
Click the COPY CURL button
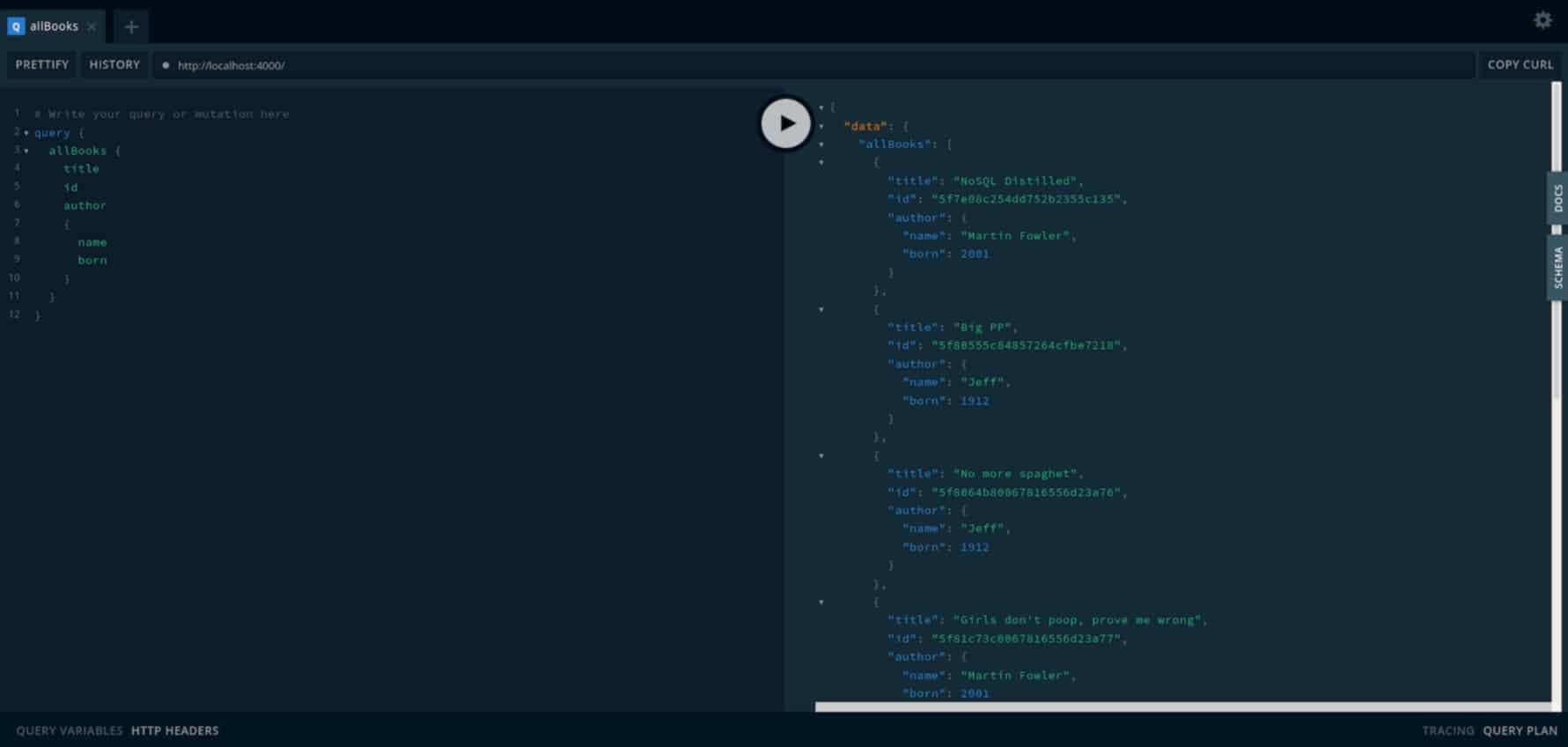1520,65
